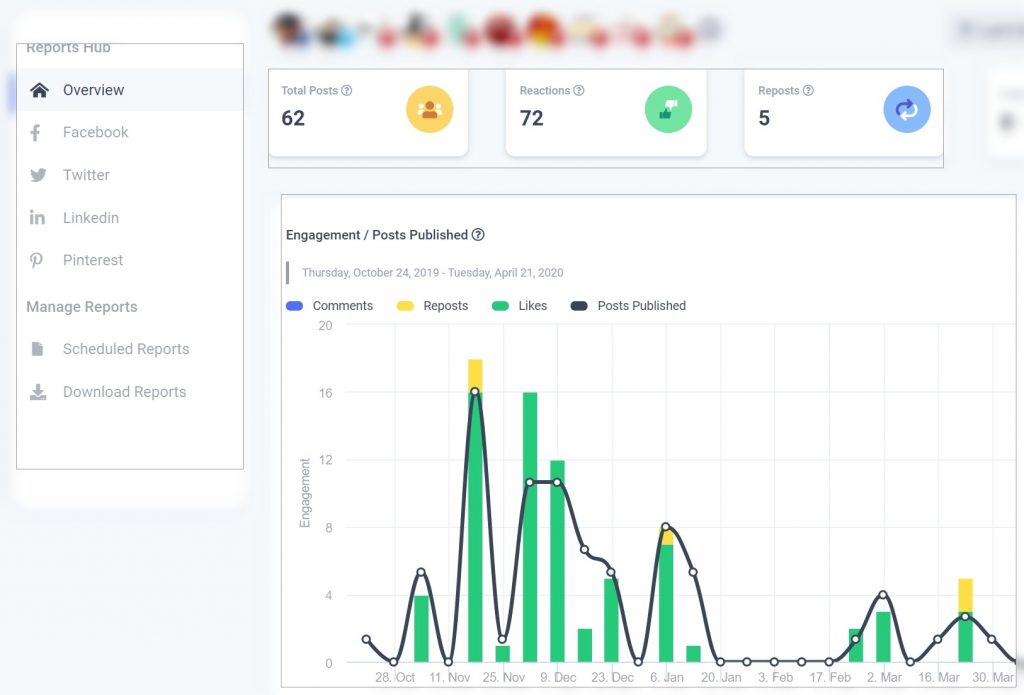Image resolution: width=1024 pixels, height=695 pixels.
Task: Click the Reposts value 5
Action: click(764, 118)
